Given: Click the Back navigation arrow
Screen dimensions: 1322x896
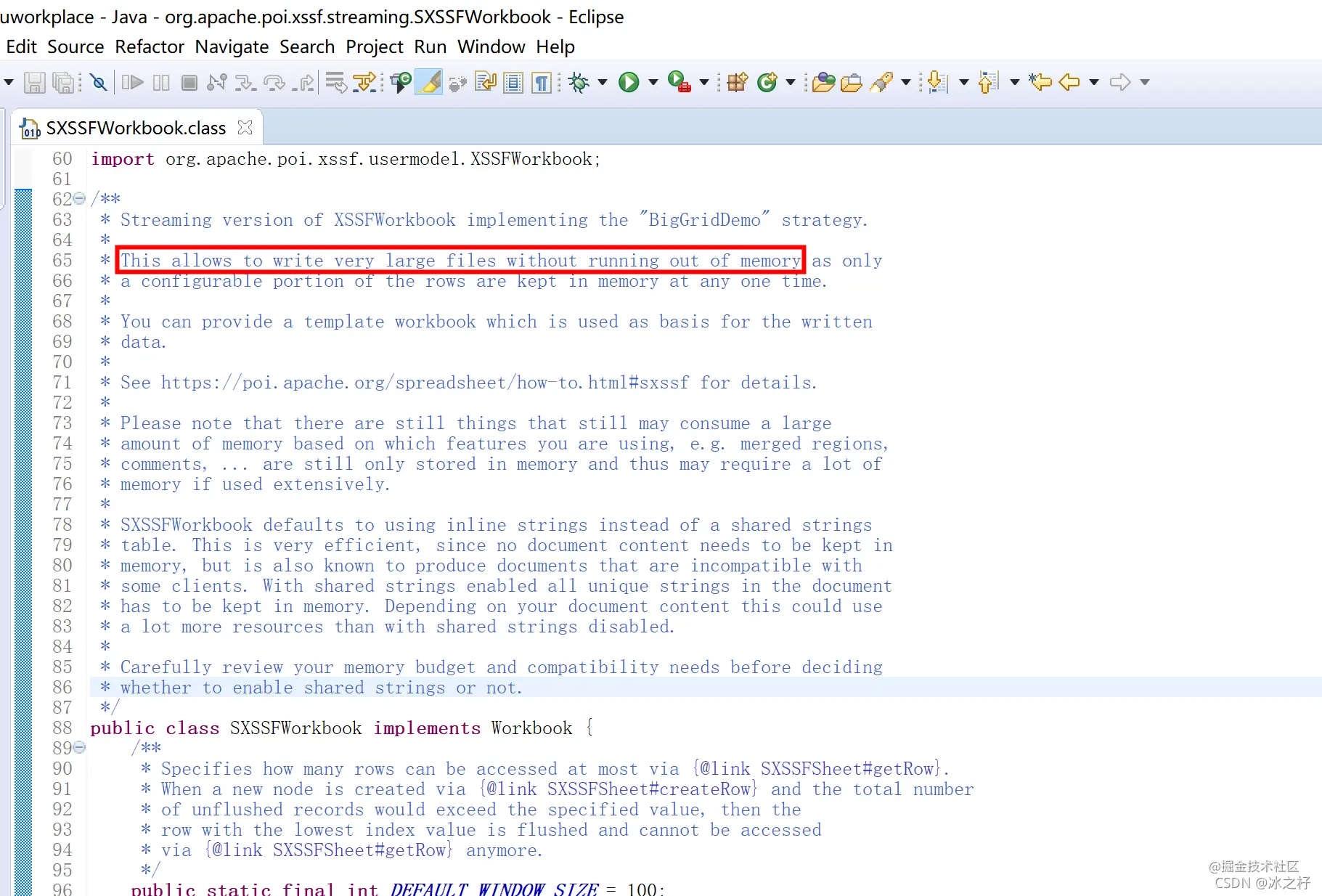Looking at the screenshot, I should 1069,82.
